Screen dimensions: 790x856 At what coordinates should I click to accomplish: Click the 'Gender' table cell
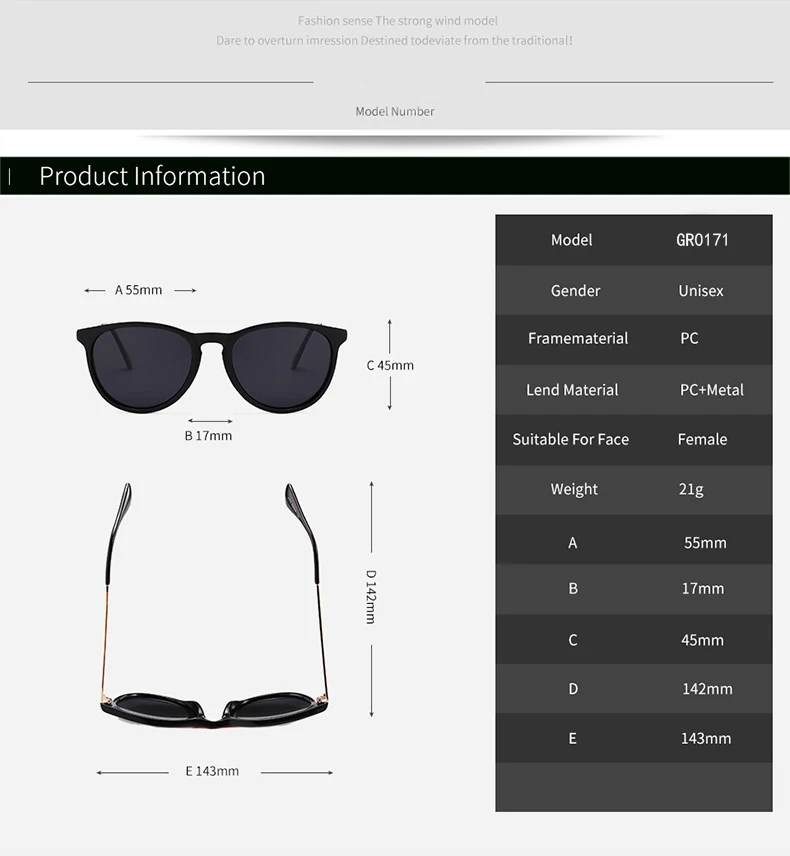575,290
